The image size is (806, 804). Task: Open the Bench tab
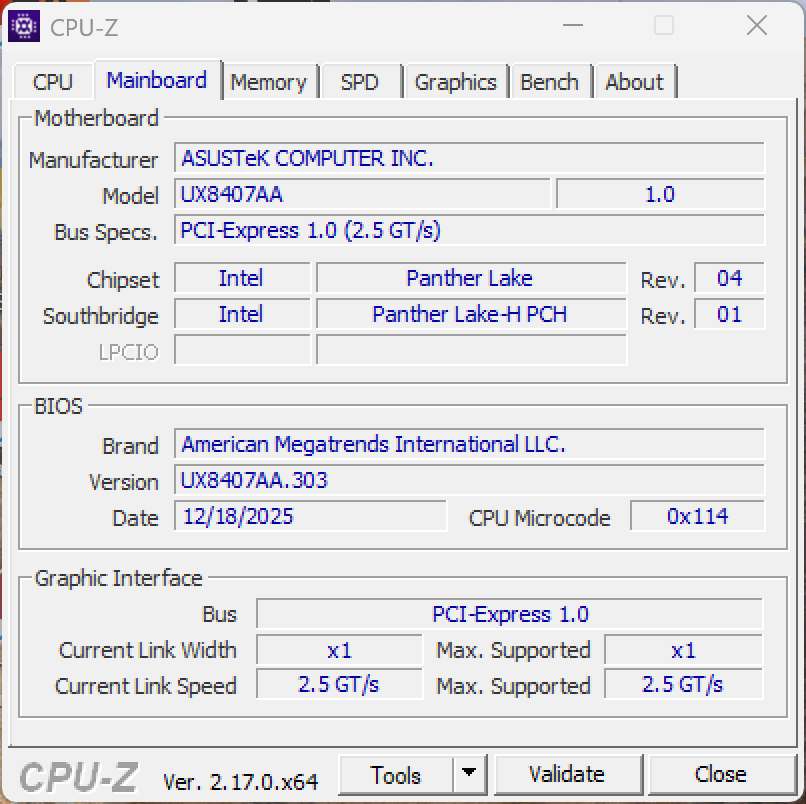549,82
